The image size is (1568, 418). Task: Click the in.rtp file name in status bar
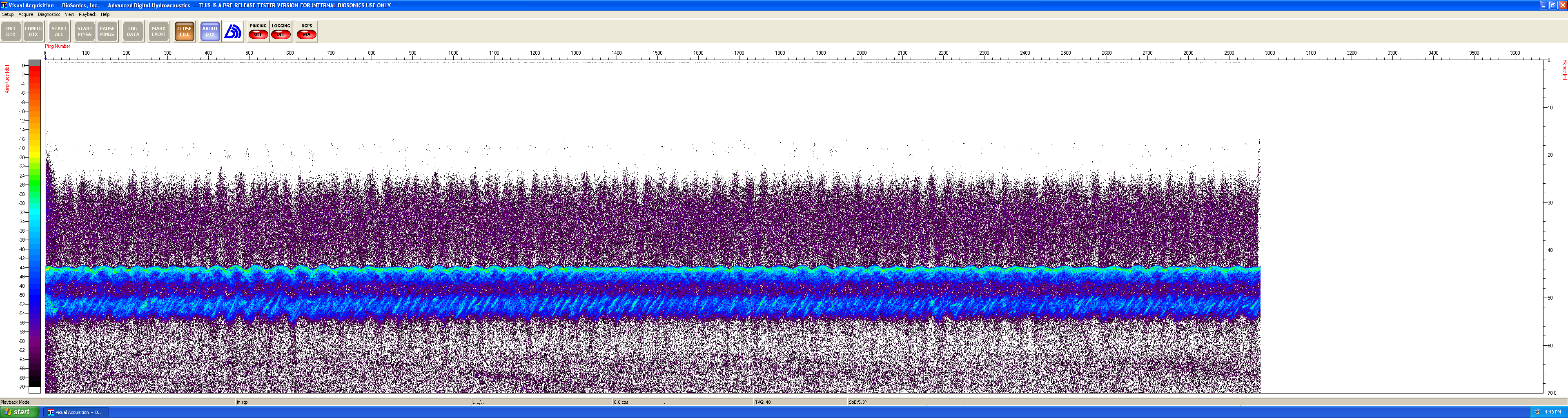click(x=242, y=402)
